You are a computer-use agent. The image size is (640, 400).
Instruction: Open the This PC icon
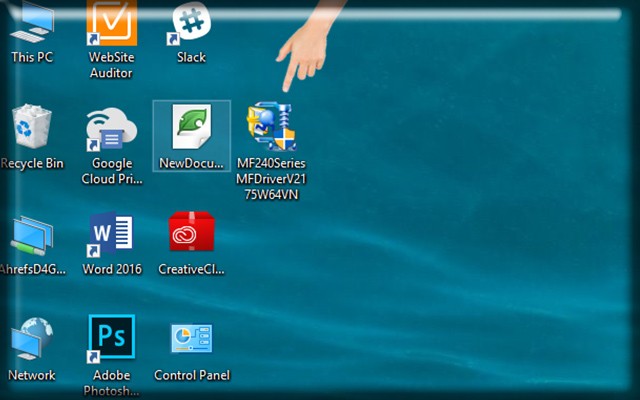click(32, 24)
